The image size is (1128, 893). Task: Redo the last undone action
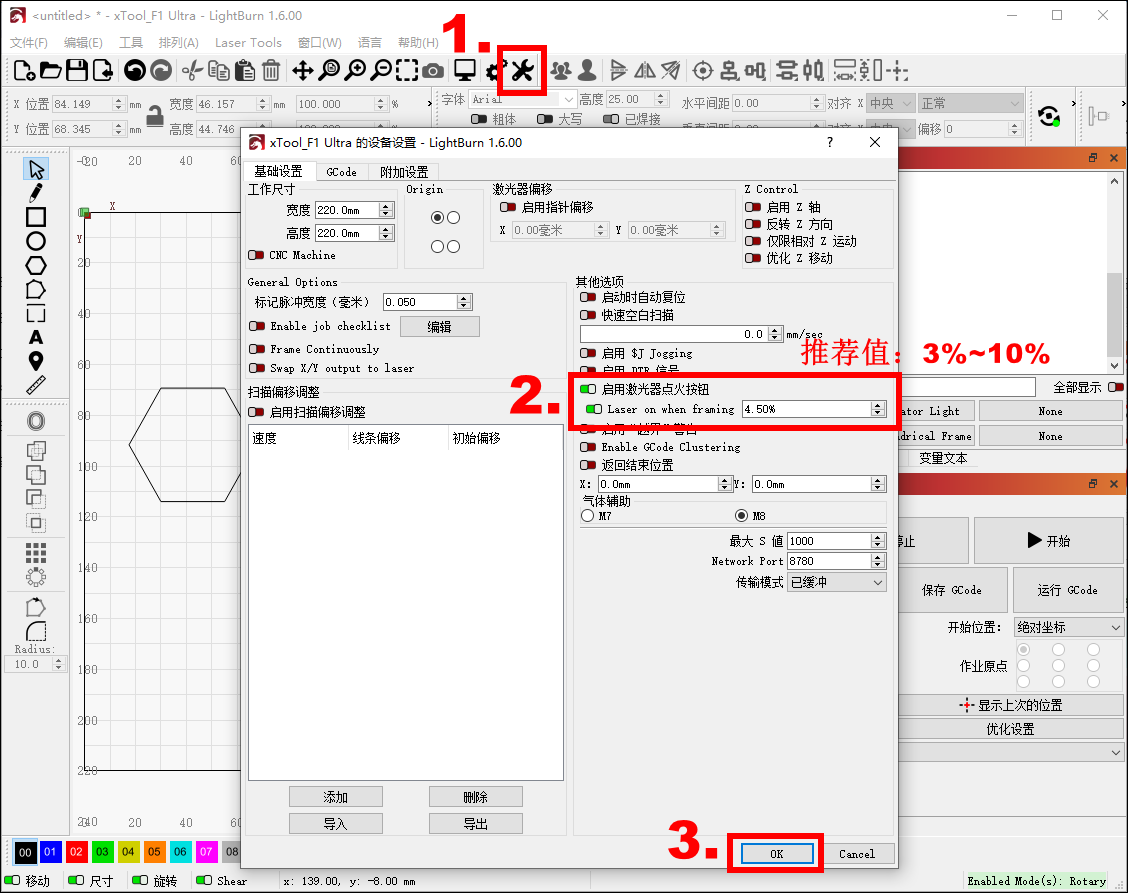[x=161, y=71]
